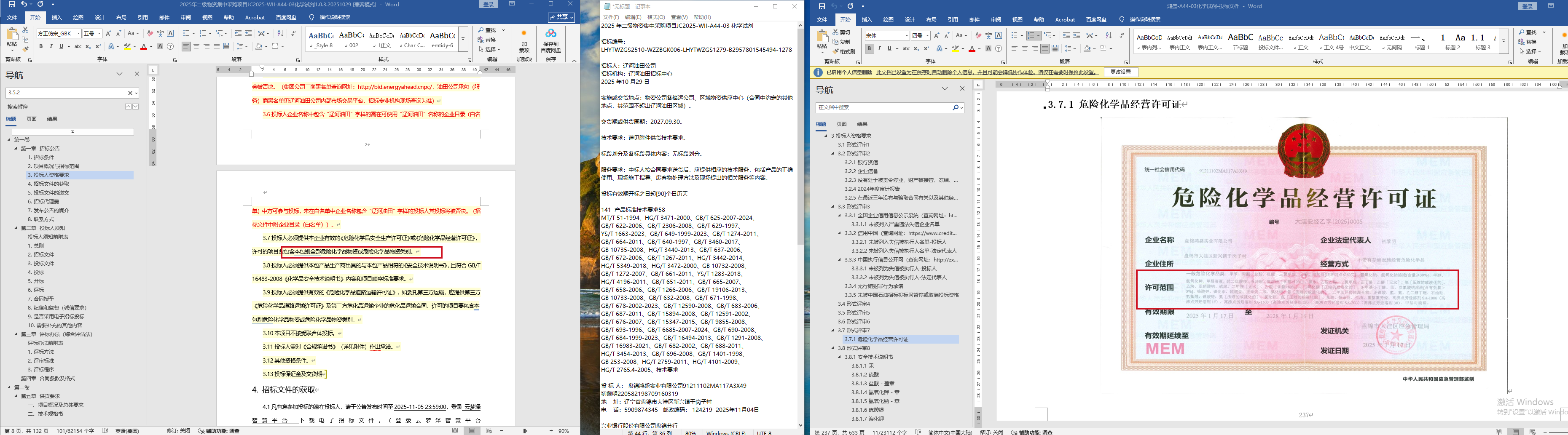Collapse 3.8 形式评审8 in right navigation tree
The height and width of the screenshot is (435, 1568).
pos(833,348)
